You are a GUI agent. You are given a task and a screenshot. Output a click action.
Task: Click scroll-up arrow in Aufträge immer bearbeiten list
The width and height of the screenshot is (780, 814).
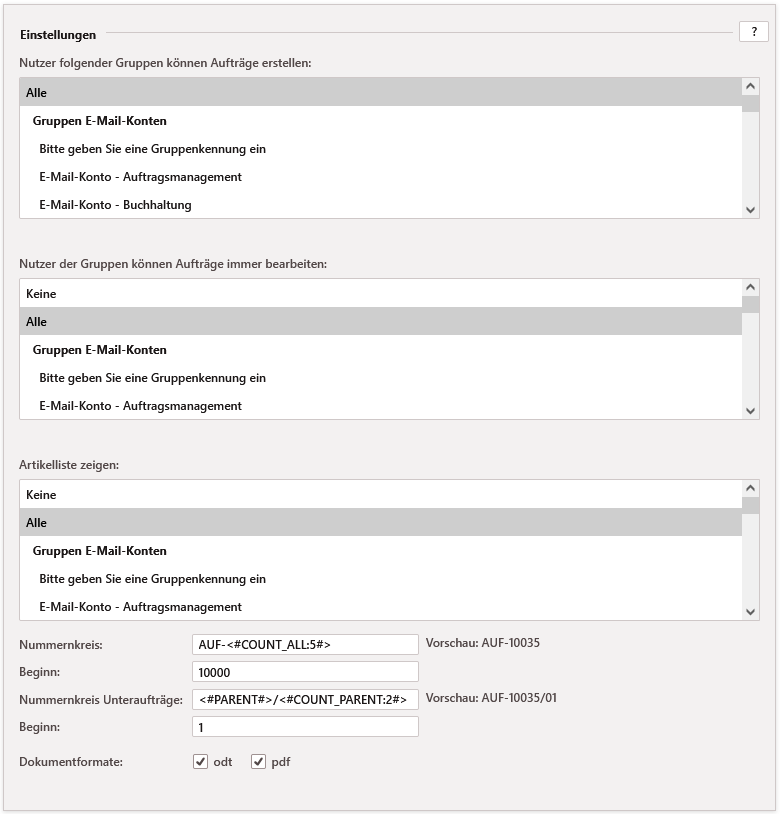[751, 288]
